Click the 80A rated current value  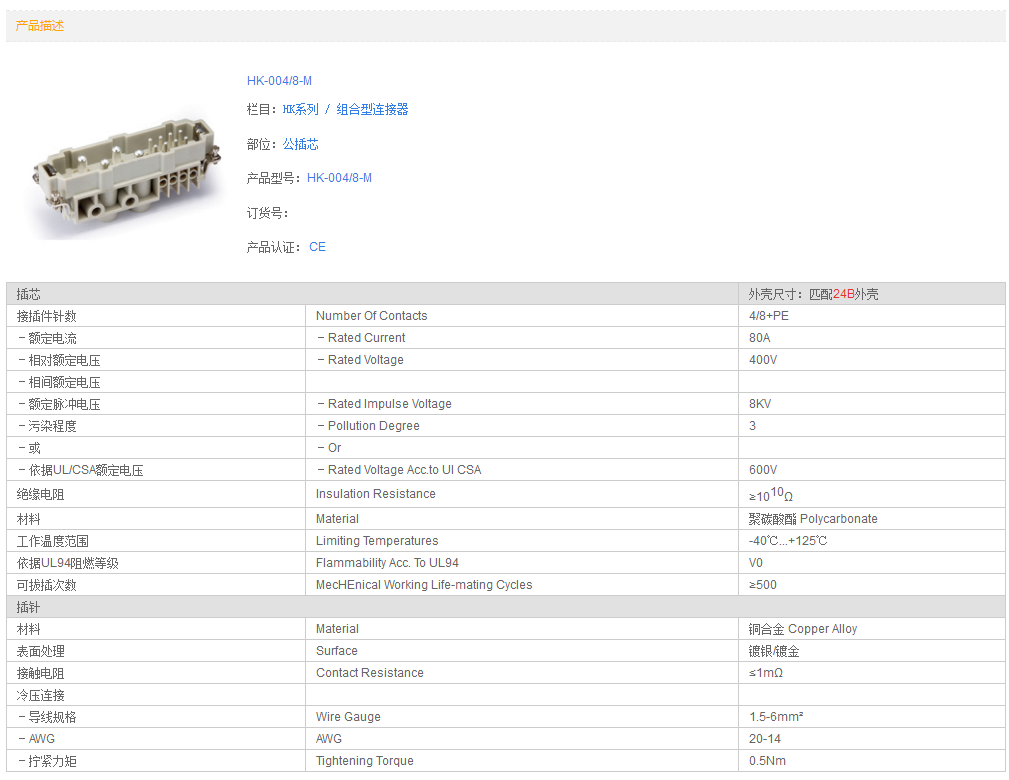coord(759,338)
